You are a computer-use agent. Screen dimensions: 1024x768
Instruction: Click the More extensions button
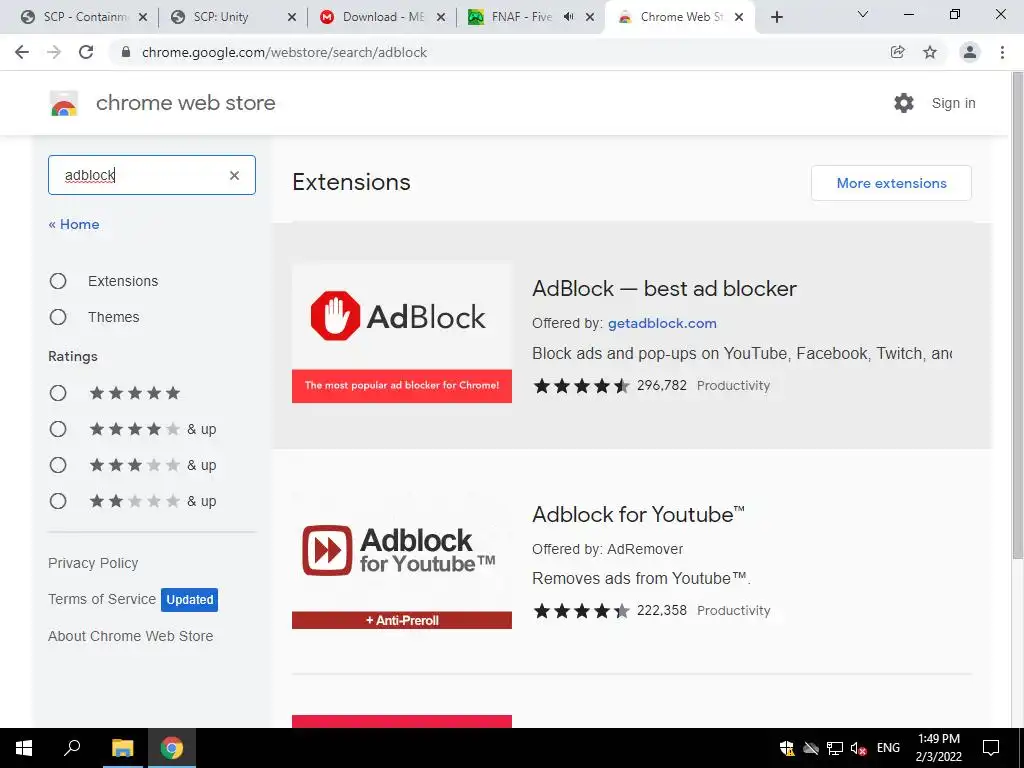891,183
